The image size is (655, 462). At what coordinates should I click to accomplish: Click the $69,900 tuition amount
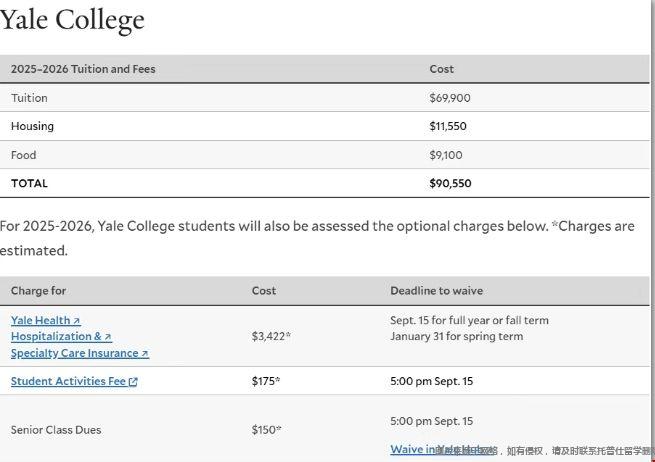449,98
